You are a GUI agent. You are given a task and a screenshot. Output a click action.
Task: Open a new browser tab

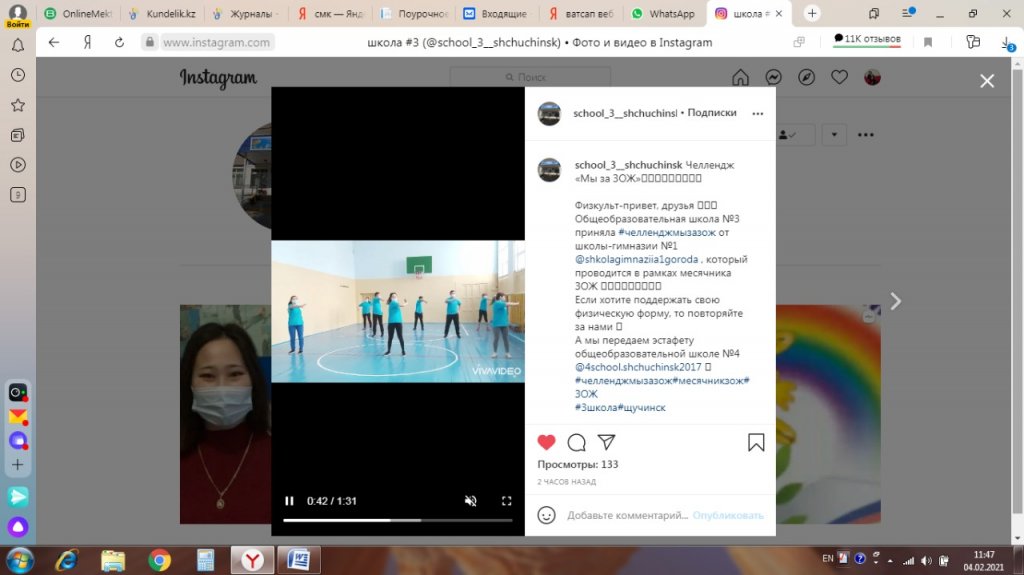(812, 13)
